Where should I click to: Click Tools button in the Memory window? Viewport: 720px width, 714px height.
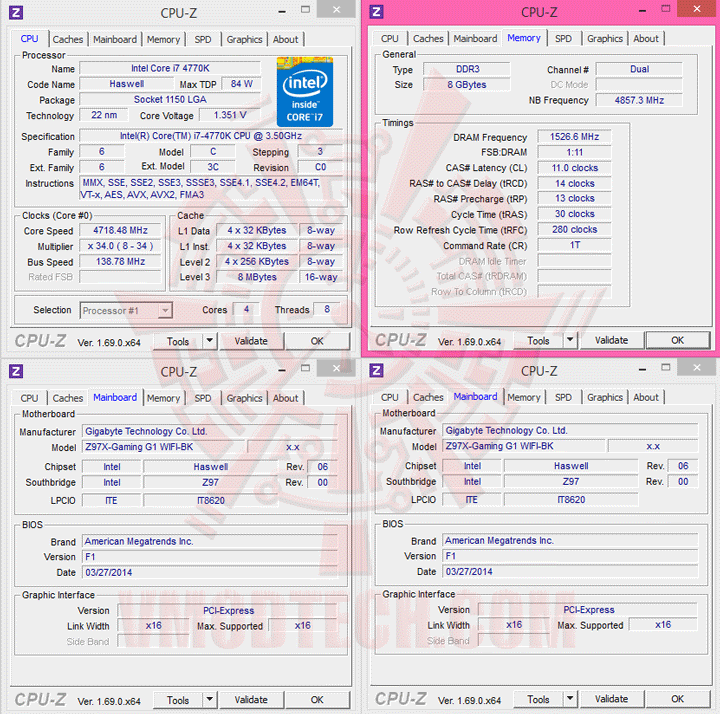tap(539, 340)
